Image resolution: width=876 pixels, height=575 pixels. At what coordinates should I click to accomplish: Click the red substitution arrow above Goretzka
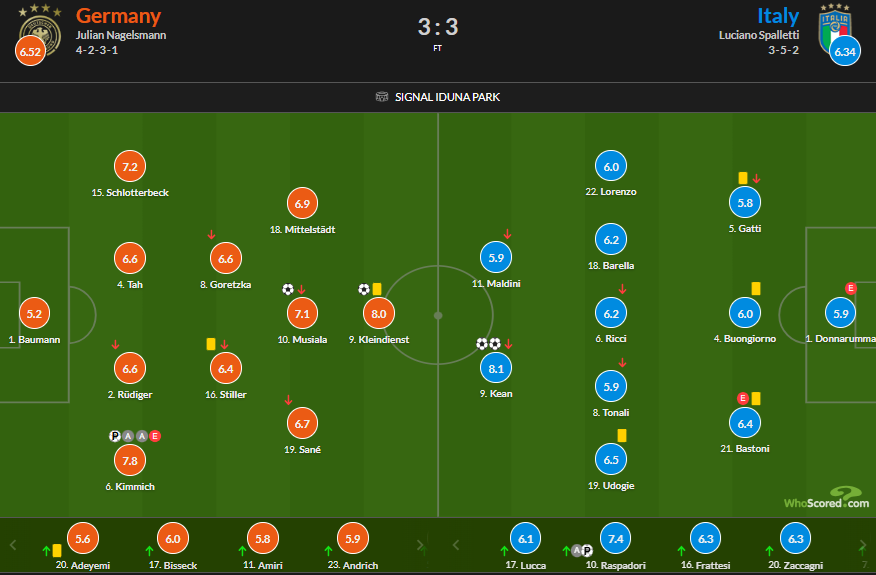(x=211, y=234)
